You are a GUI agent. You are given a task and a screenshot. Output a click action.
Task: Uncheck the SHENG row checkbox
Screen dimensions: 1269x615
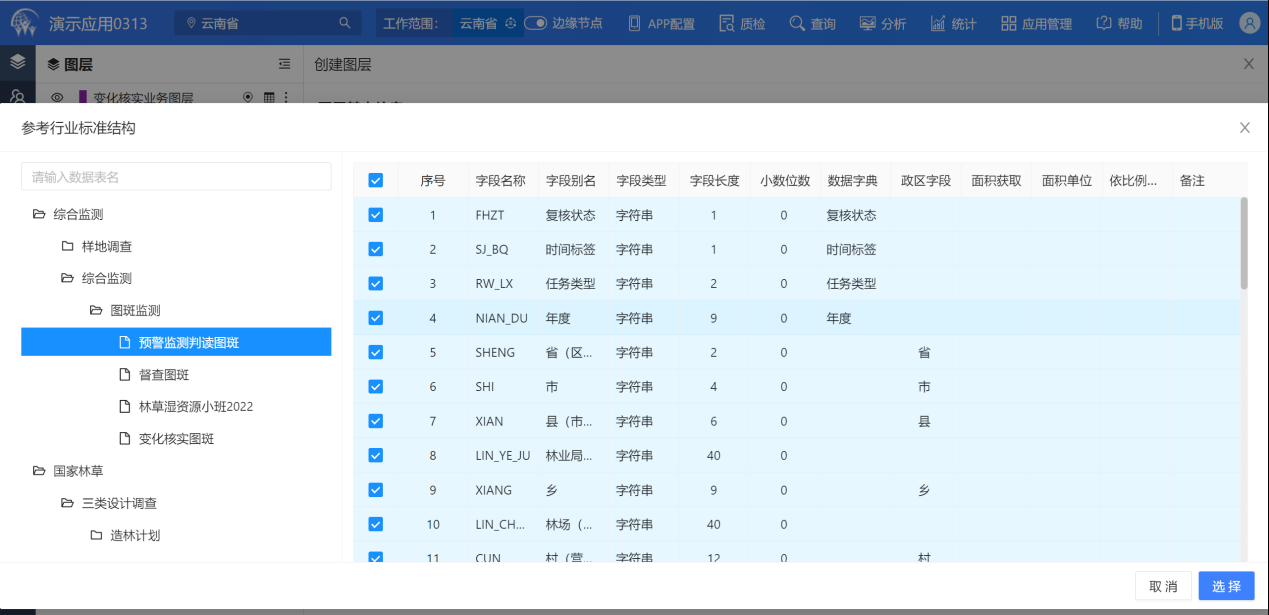[376, 352]
